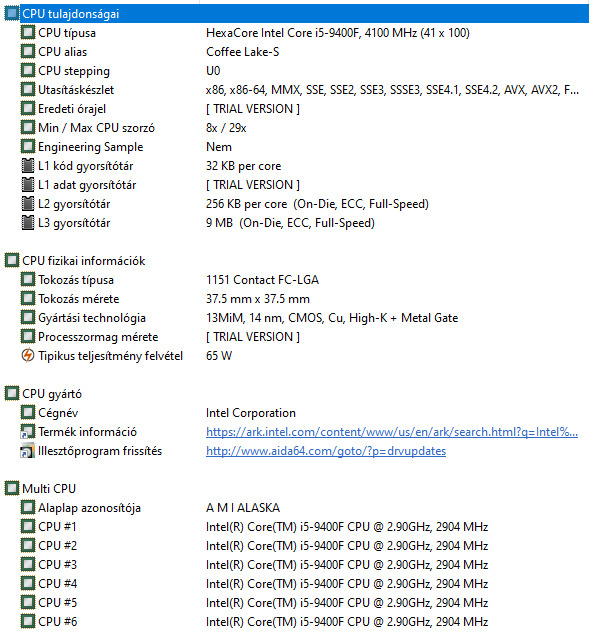Click the 'HexaCore Intel Core i5-9400F' value
Viewport: 604px width, 641px height.
[338, 33]
